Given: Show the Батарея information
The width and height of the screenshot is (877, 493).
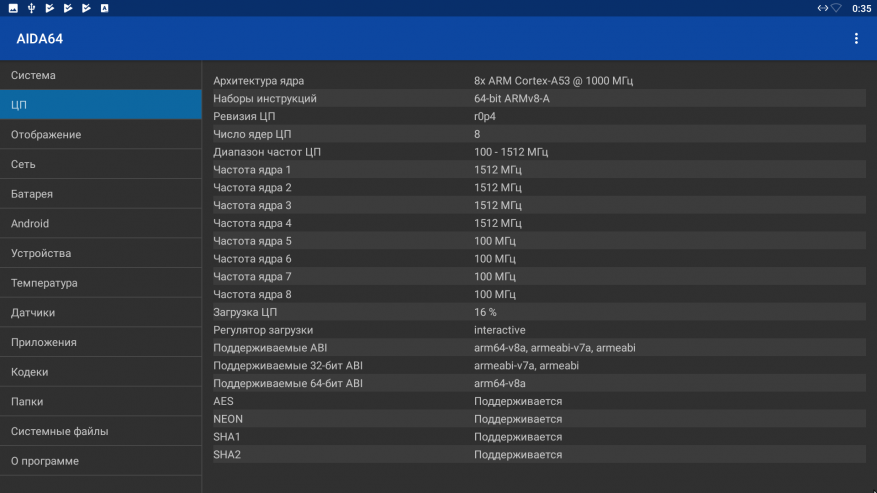Looking at the screenshot, I should click(x=100, y=194).
